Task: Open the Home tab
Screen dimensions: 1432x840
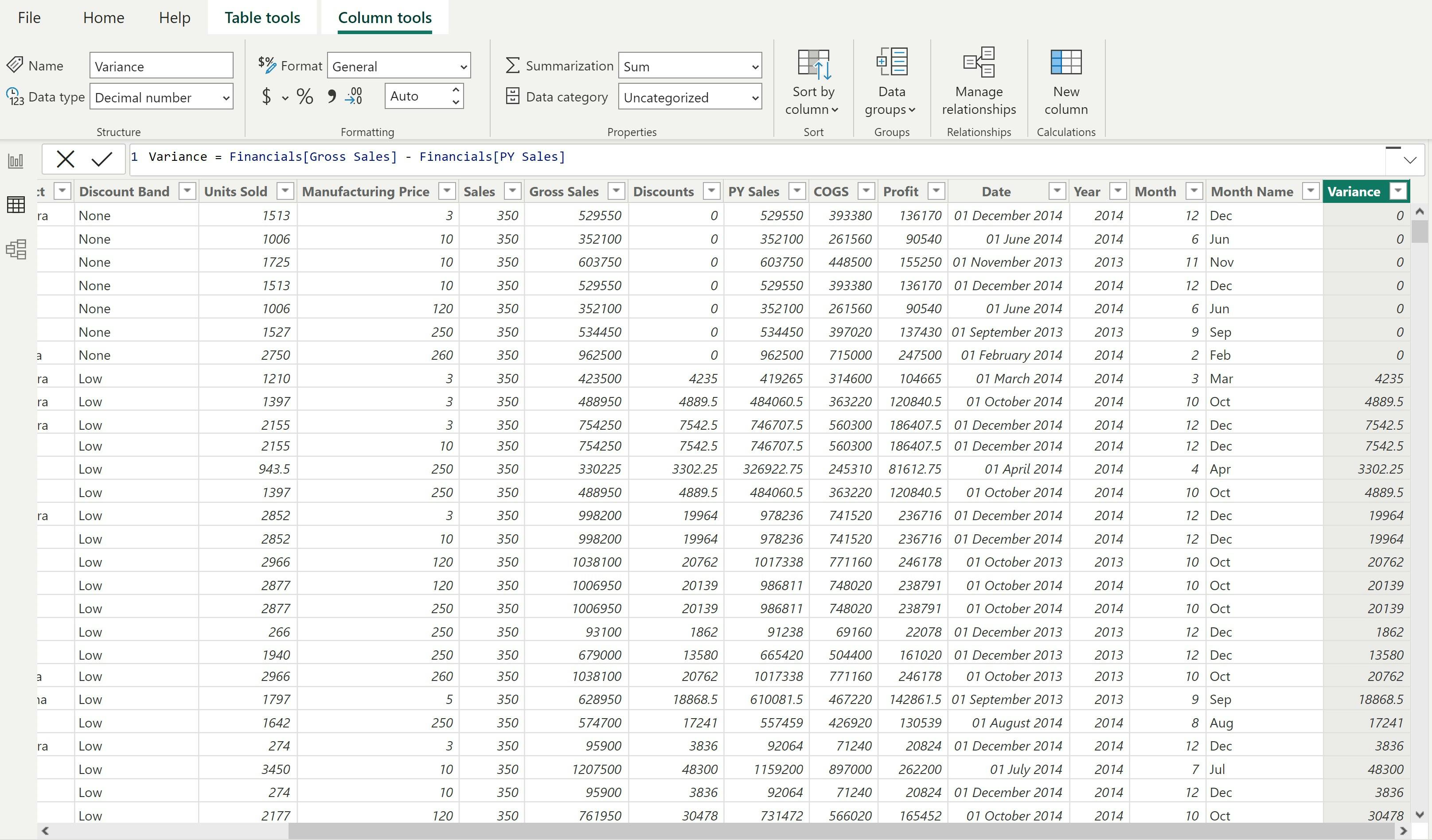Action: (103, 18)
